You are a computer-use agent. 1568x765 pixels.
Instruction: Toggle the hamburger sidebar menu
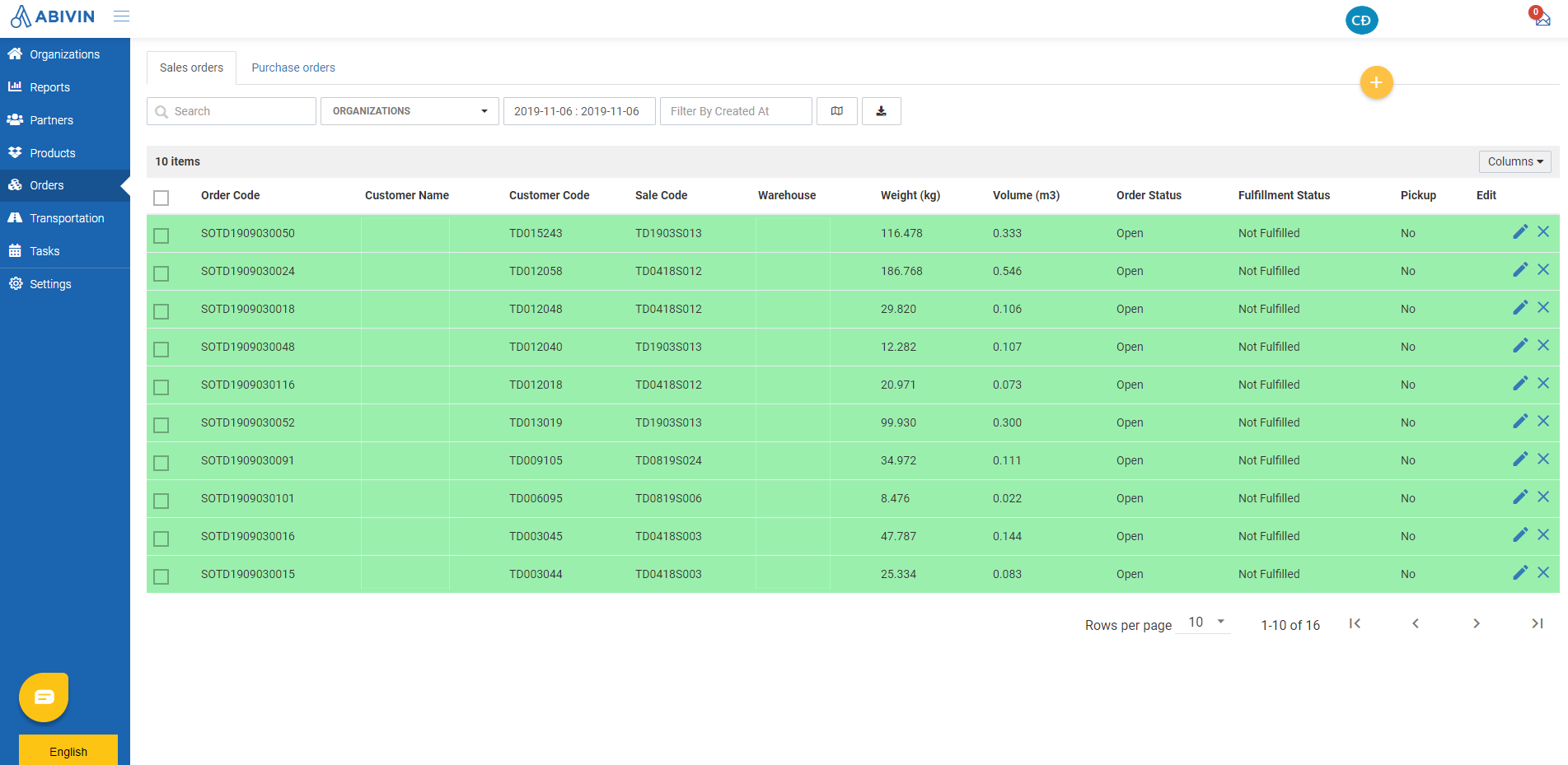tap(121, 16)
